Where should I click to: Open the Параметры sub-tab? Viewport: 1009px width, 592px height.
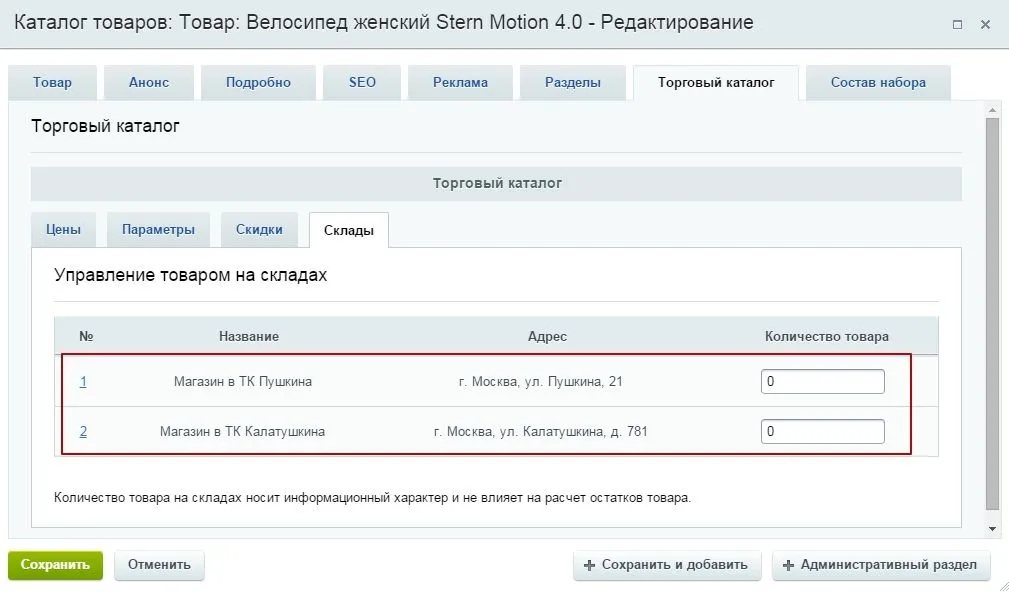click(158, 230)
